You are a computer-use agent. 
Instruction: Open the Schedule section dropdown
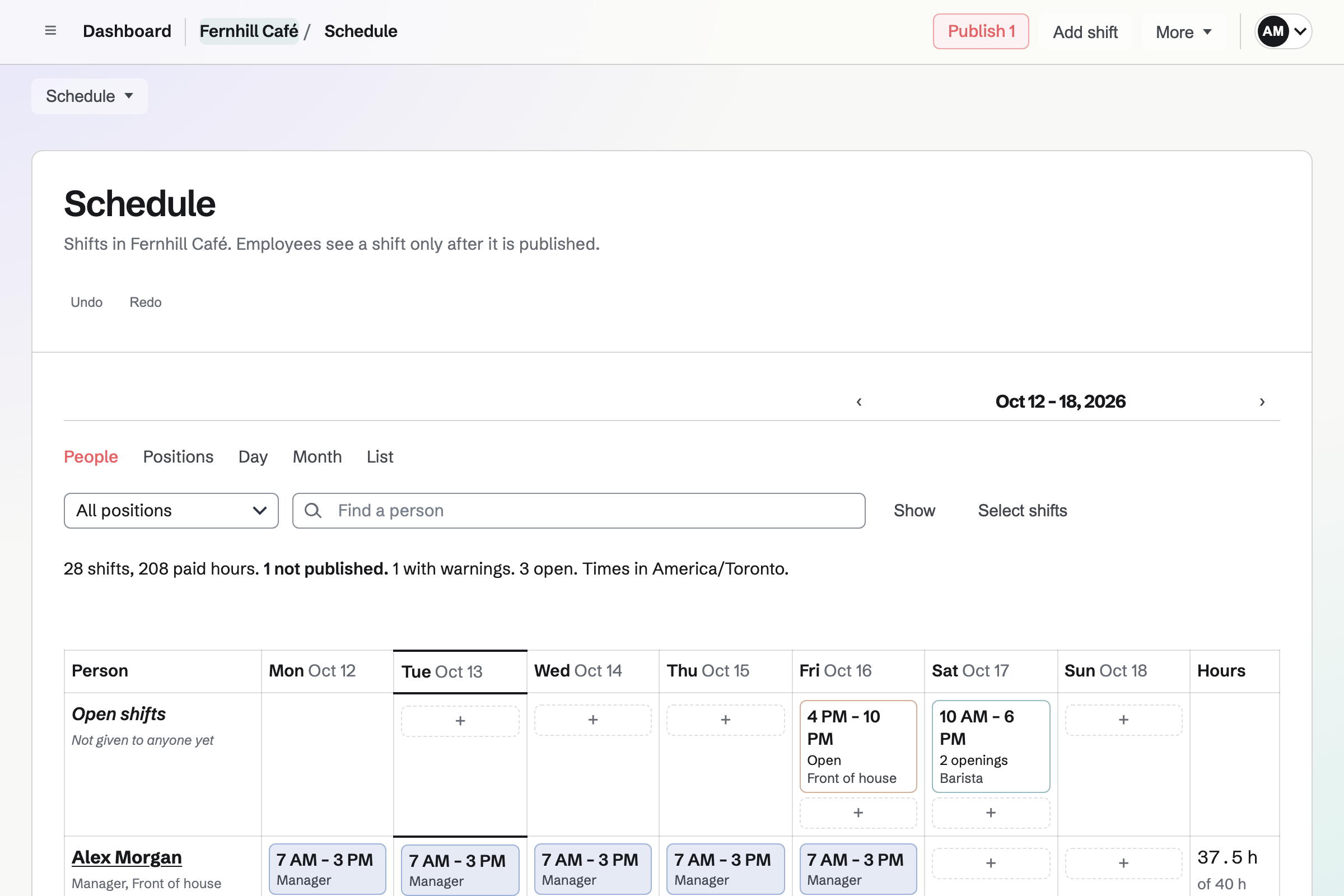point(90,96)
